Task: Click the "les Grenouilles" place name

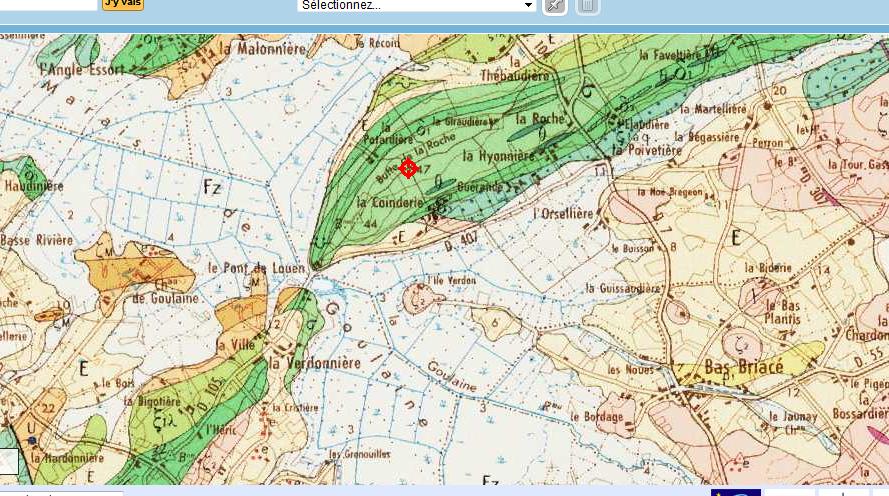Action: [359, 454]
